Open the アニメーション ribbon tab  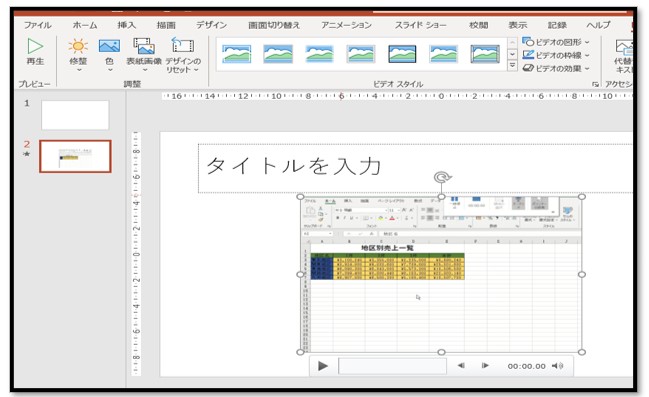(346, 25)
